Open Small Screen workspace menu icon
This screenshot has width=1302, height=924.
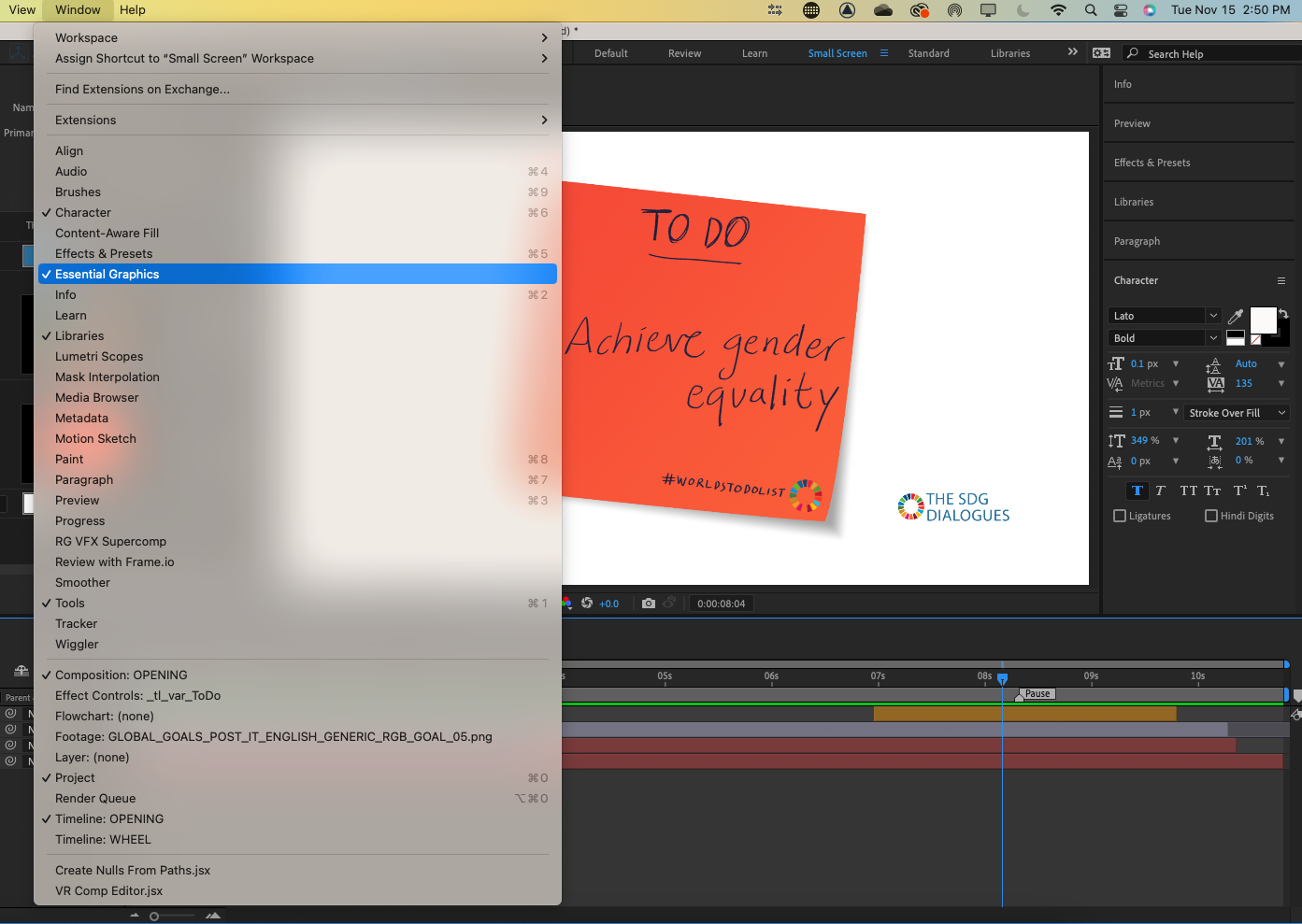click(x=884, y=53)
